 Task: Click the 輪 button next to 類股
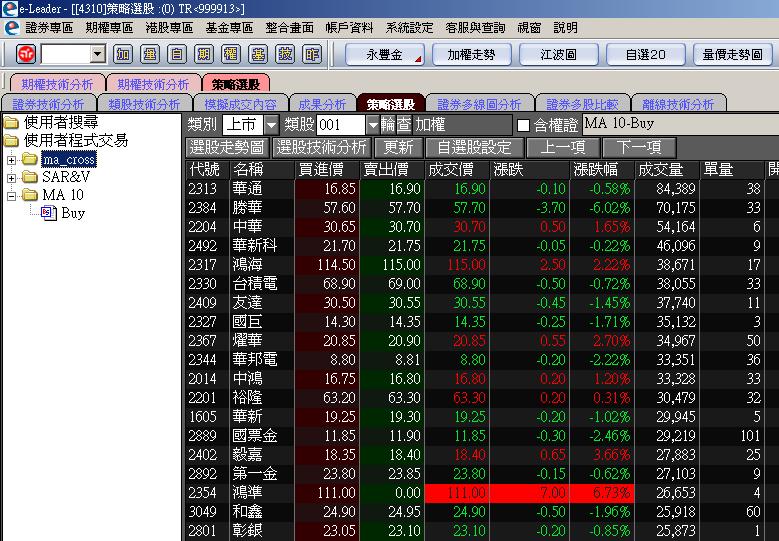[388, 125]
